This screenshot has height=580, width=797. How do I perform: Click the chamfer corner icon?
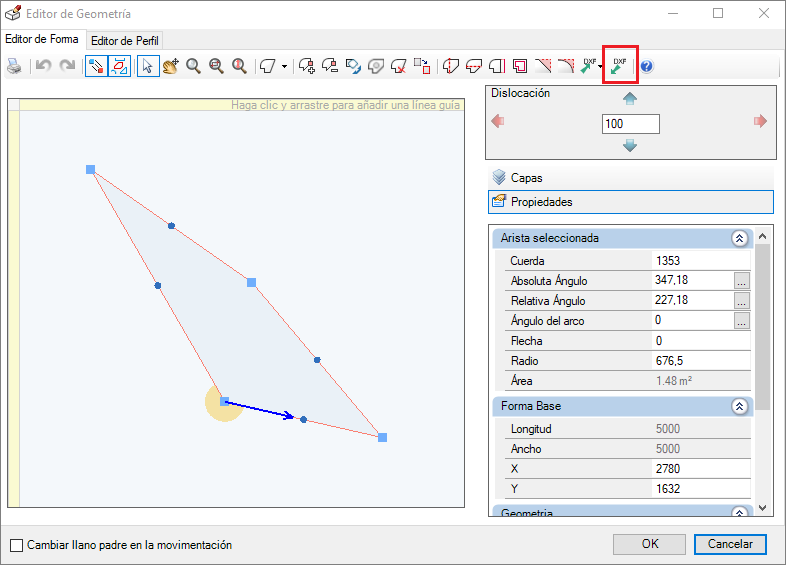tap(543, 66)
